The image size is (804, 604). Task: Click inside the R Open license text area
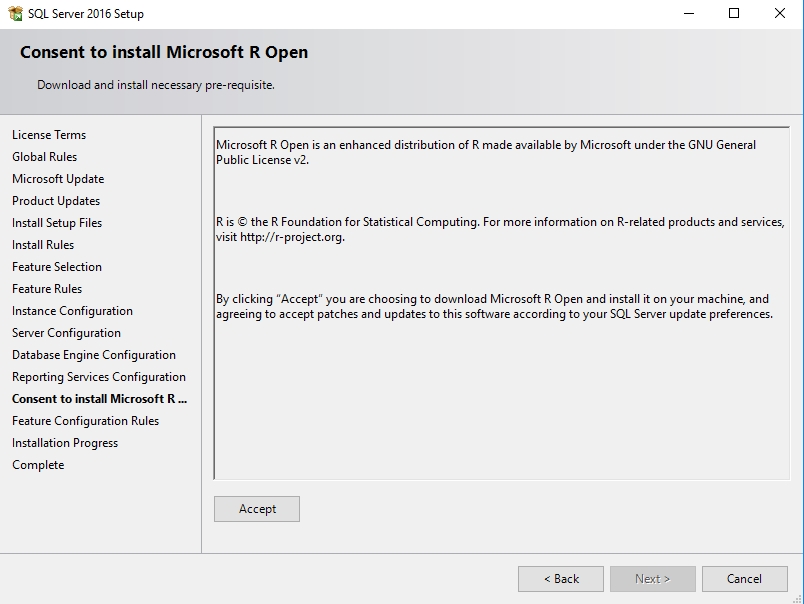[x=502, y=400]
